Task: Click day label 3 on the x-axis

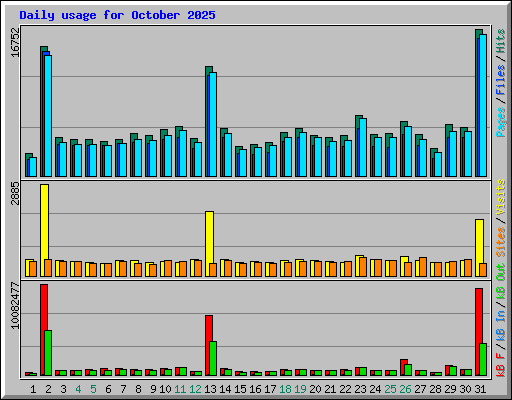Action: click(63, 389)
